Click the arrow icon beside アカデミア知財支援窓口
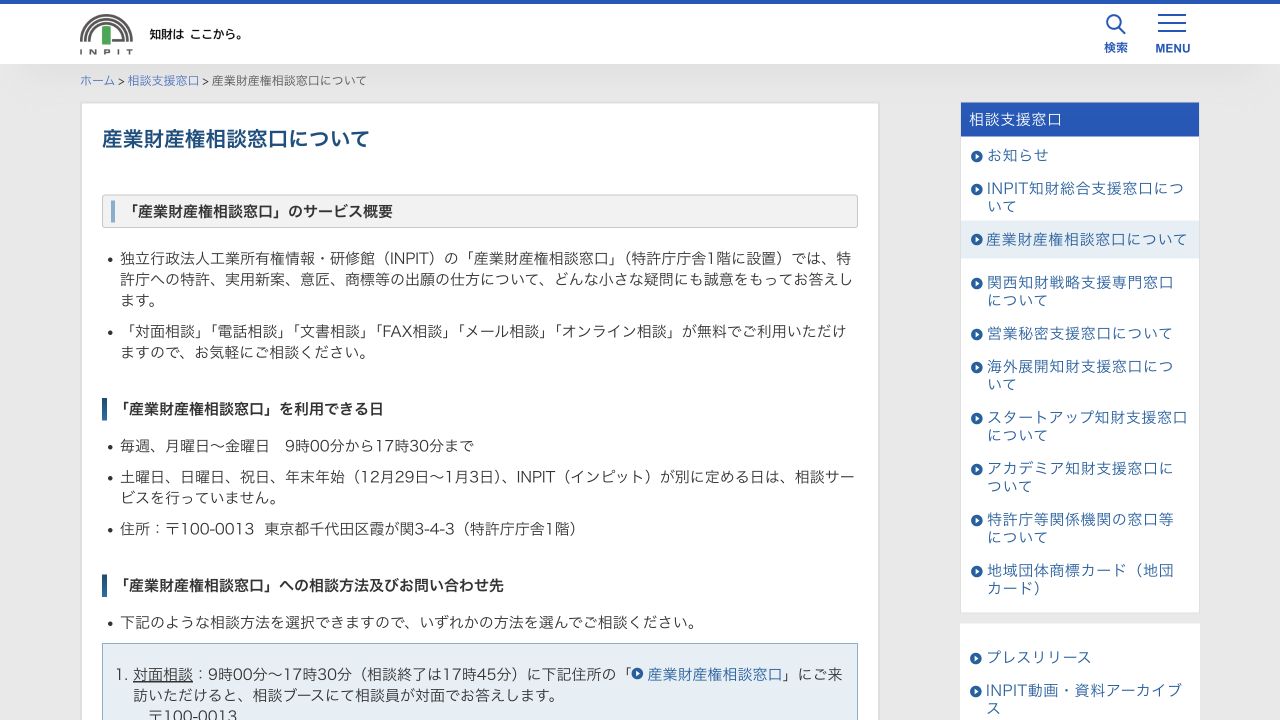The image size is (1280, 720). point(977,469)
